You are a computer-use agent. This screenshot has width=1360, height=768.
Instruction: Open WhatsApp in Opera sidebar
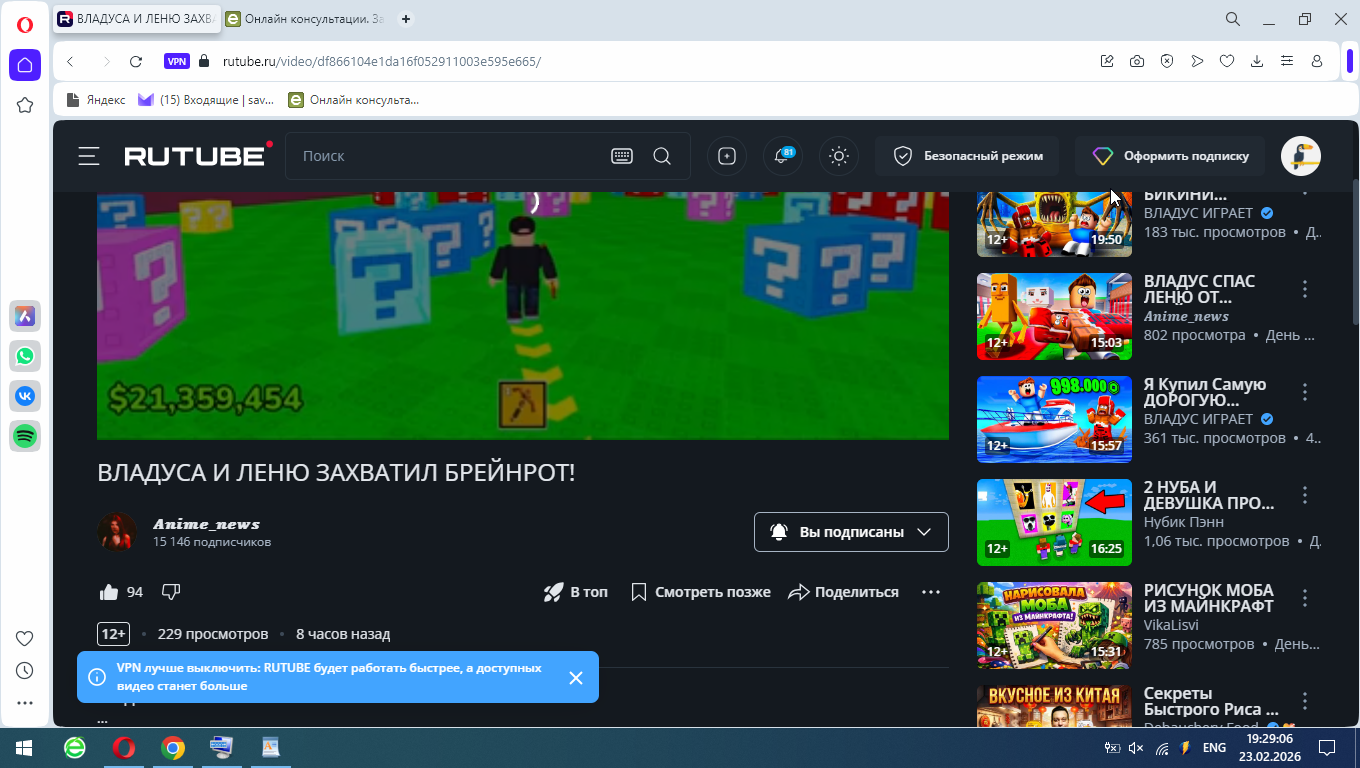[x=25, y=355]
